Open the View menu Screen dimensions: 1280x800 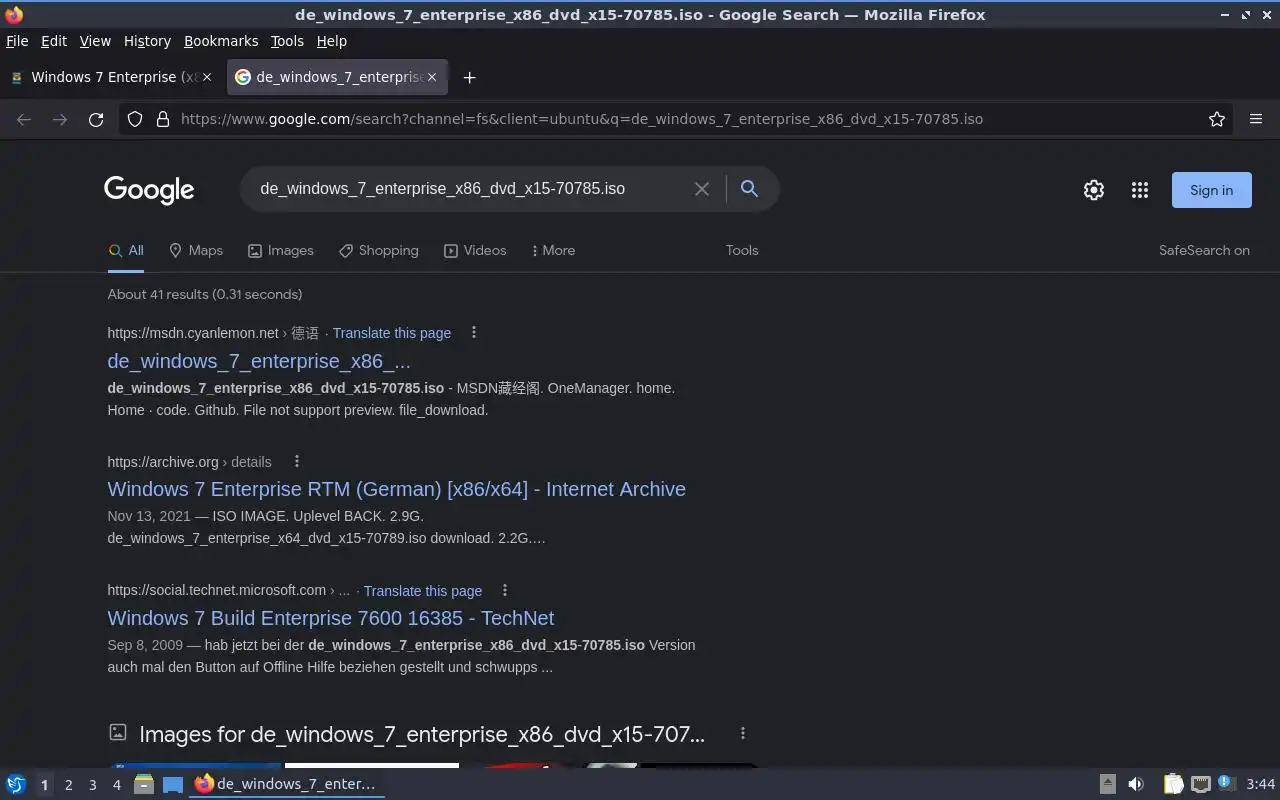(95, 41)
